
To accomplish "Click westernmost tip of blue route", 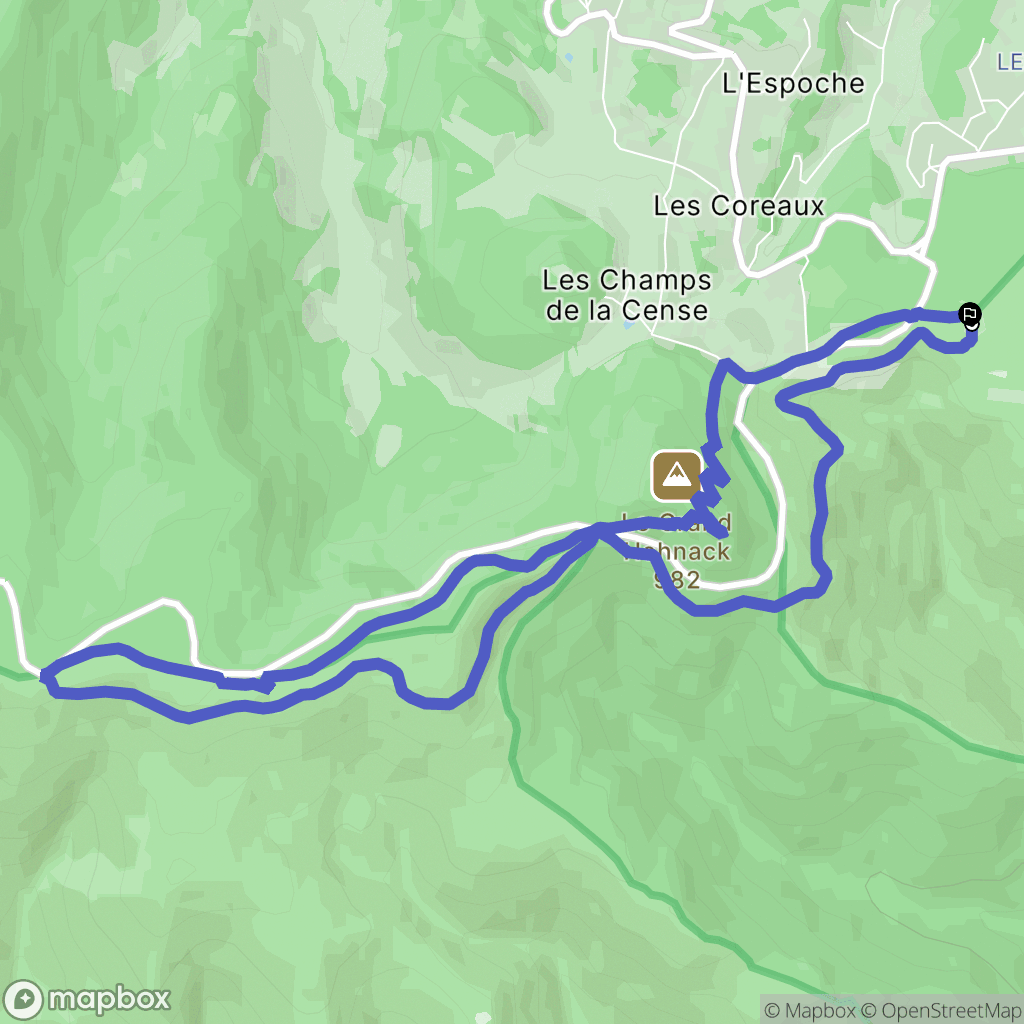I will tap(44, 676).
